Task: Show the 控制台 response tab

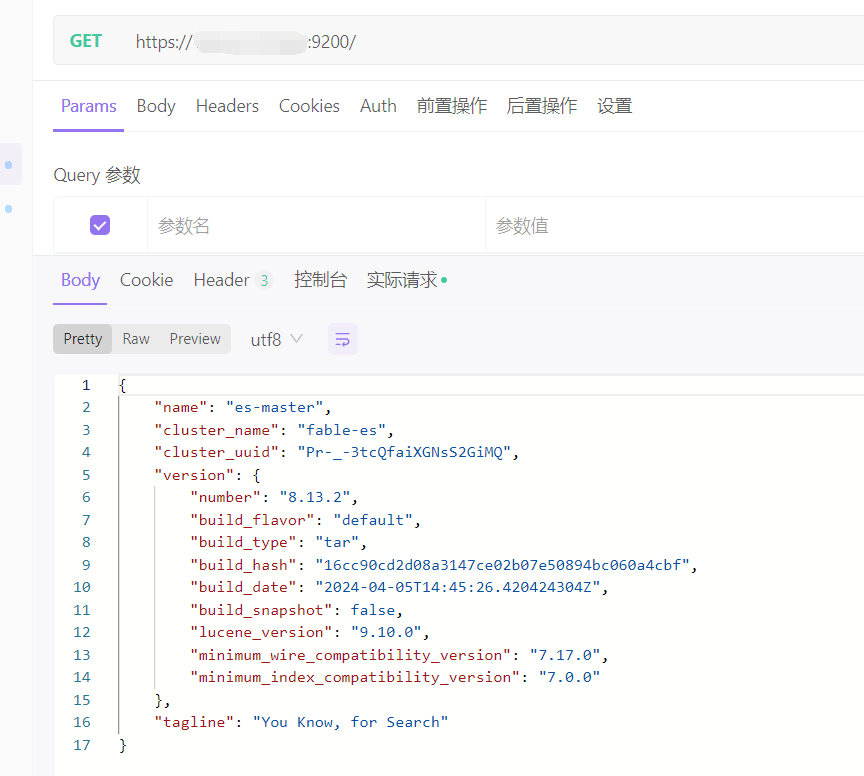Action: [320, 280]
